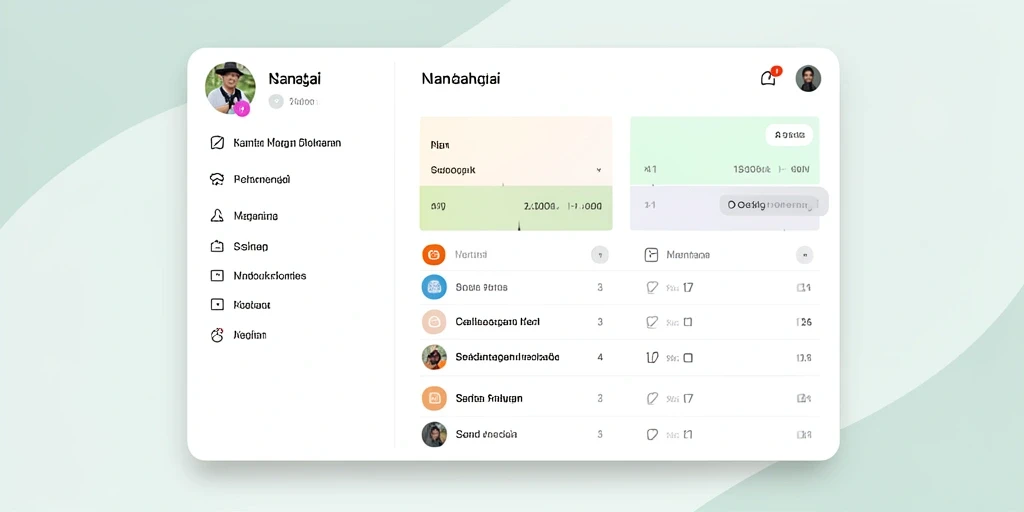Toggle the checkbox in Sondintegendueolaao row

[688, 358]
